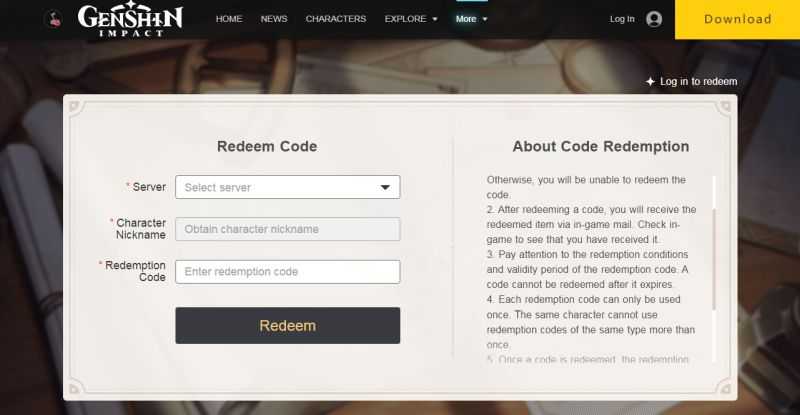
Task: Click the Select server combo box
Action: (288, 187)
